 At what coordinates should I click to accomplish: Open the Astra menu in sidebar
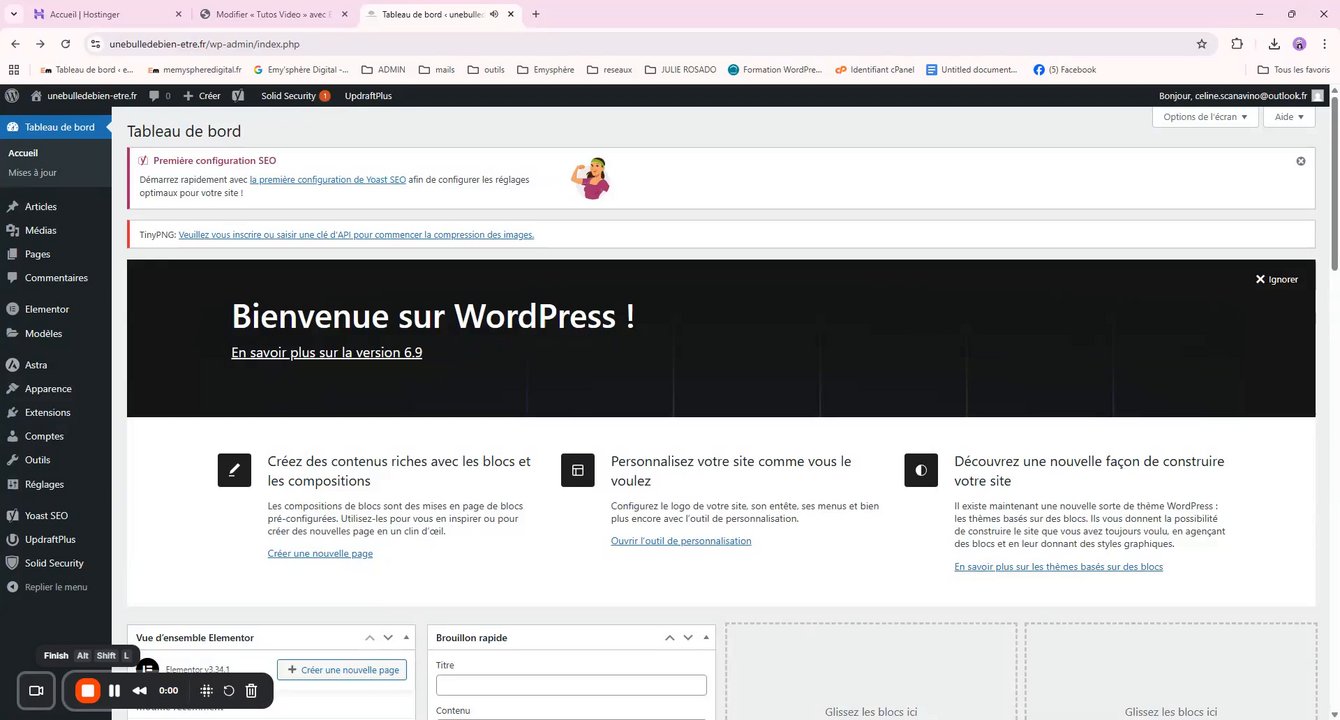pos(56,365)
